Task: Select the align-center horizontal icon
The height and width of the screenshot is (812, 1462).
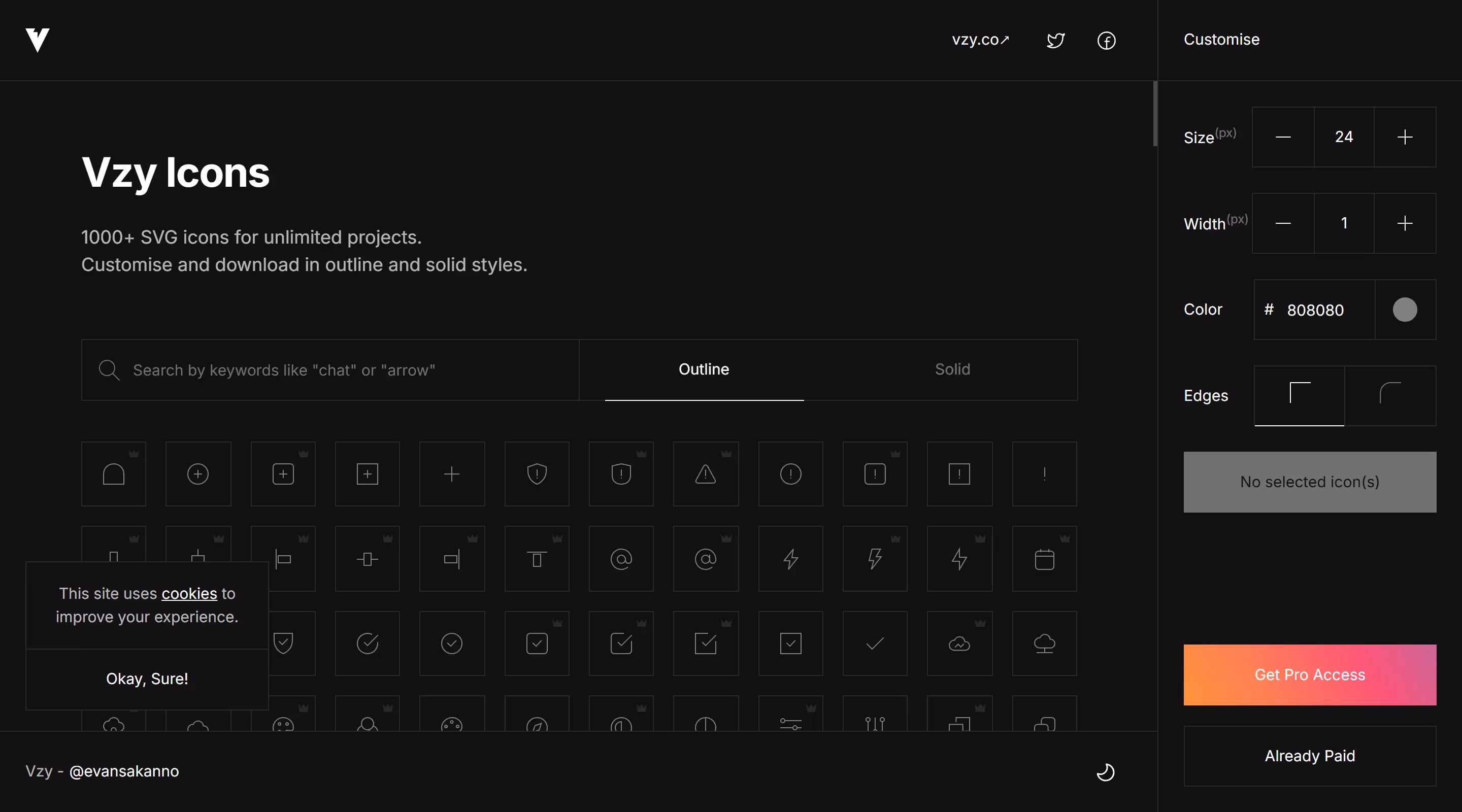Action: tap(367, 559)
